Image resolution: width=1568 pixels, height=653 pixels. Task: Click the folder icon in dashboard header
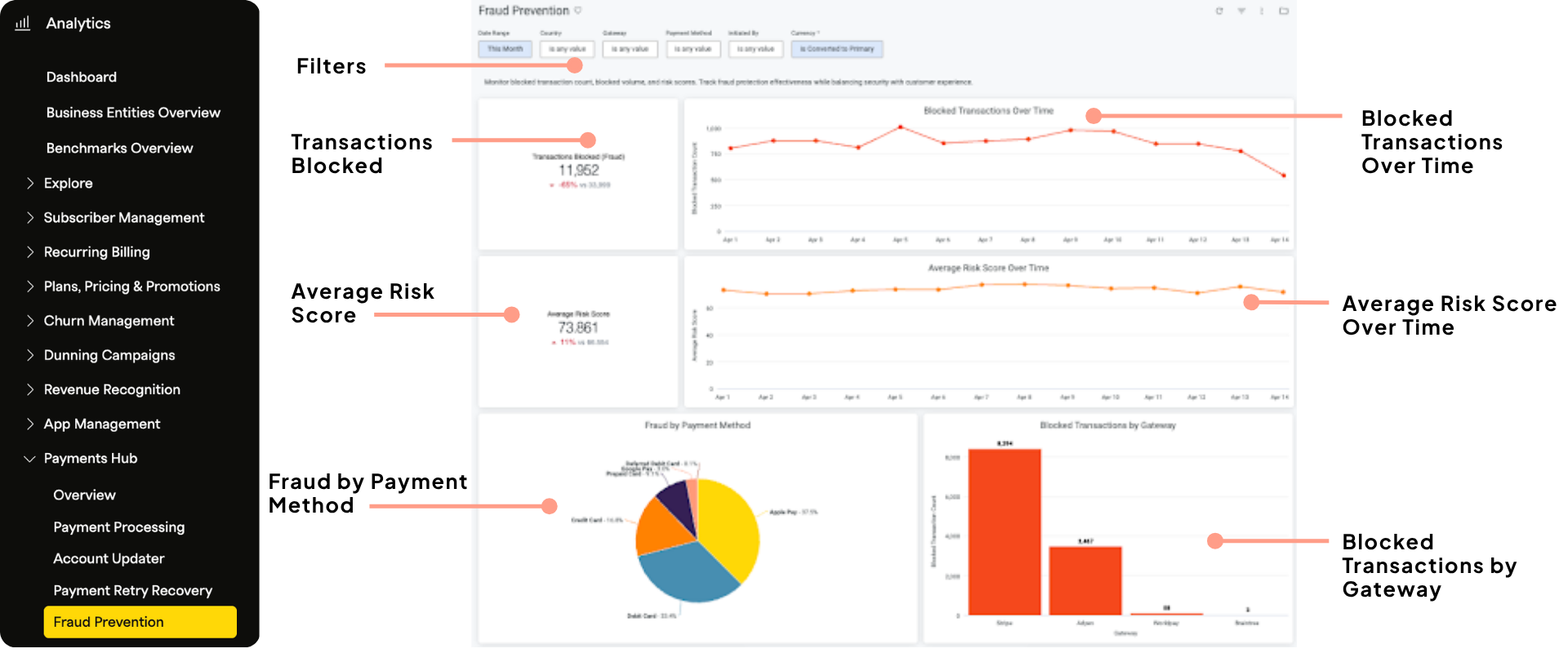[1284, 11]
